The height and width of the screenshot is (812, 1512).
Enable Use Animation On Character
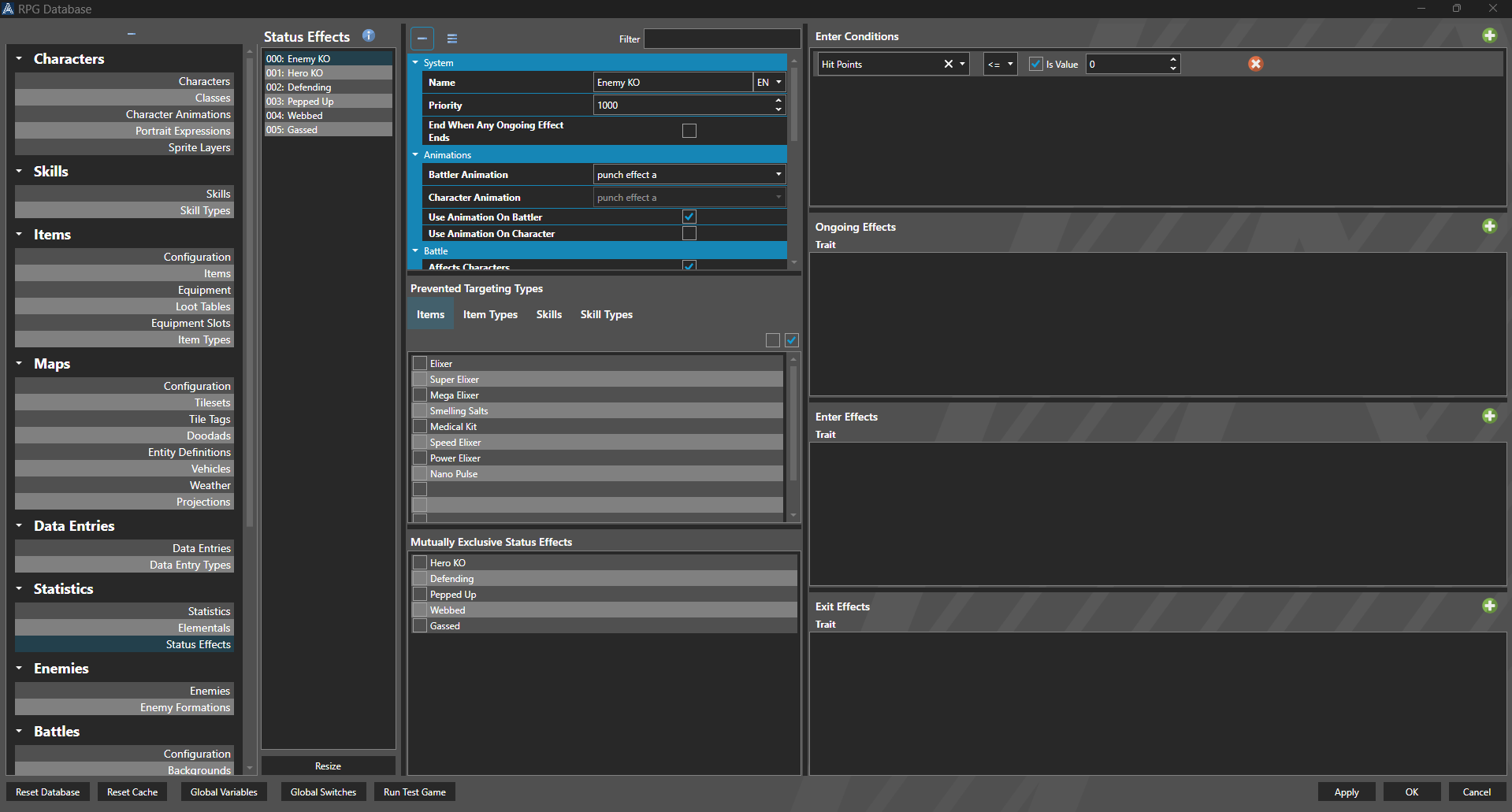689,233
